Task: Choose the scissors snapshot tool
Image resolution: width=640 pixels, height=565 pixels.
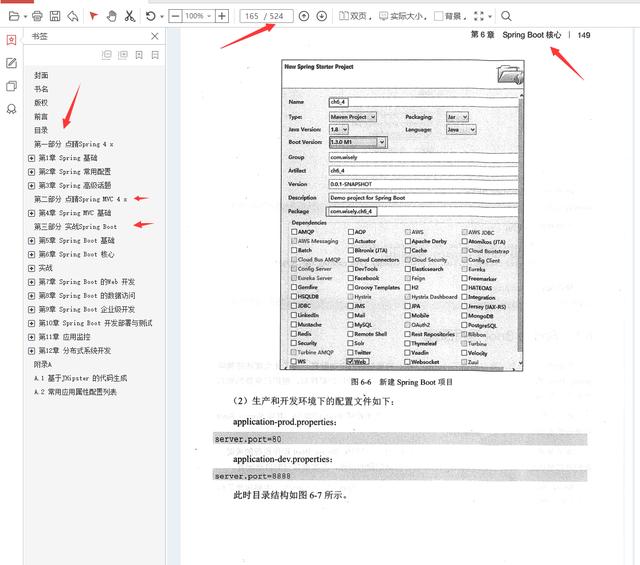Action: click(x=129, y=16)
